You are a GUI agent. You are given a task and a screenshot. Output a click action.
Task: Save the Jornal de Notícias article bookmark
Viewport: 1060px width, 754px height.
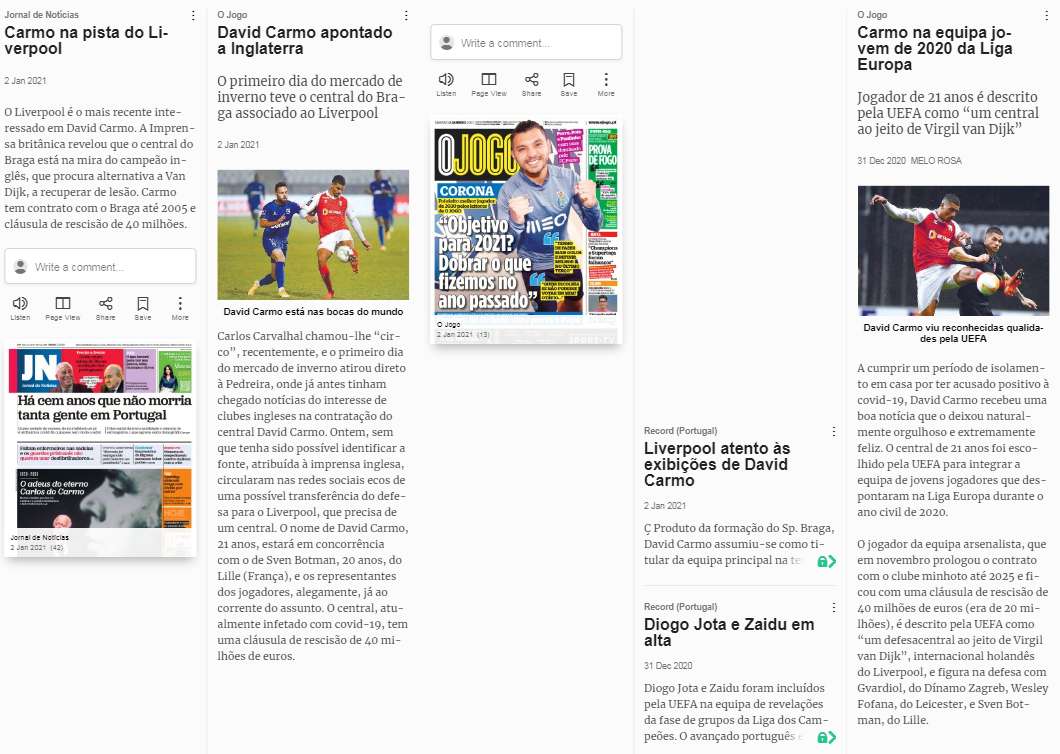click(143, 304)
